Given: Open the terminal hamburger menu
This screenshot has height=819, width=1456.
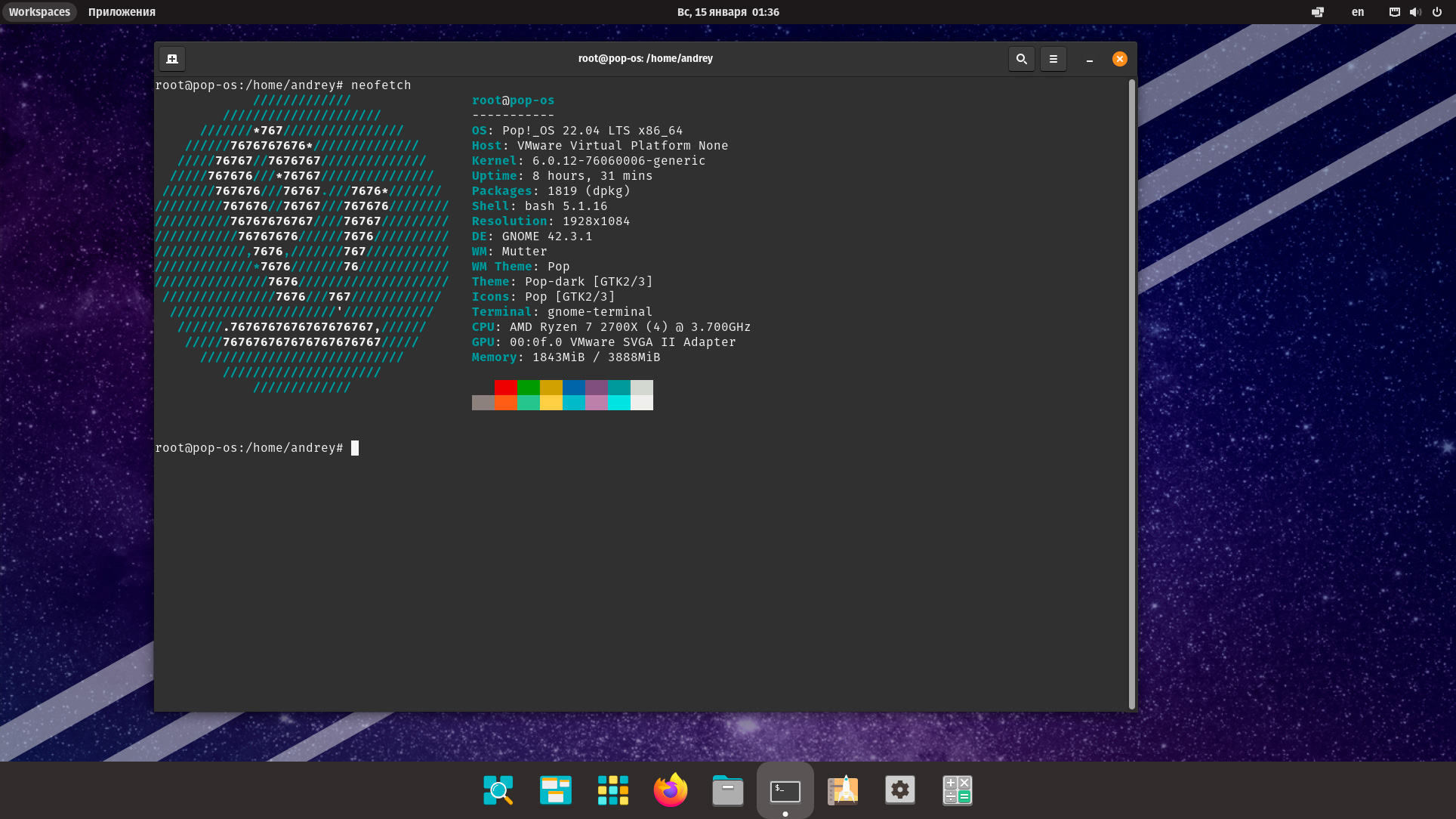Looking at the screenshot, I should (1053, 59).
